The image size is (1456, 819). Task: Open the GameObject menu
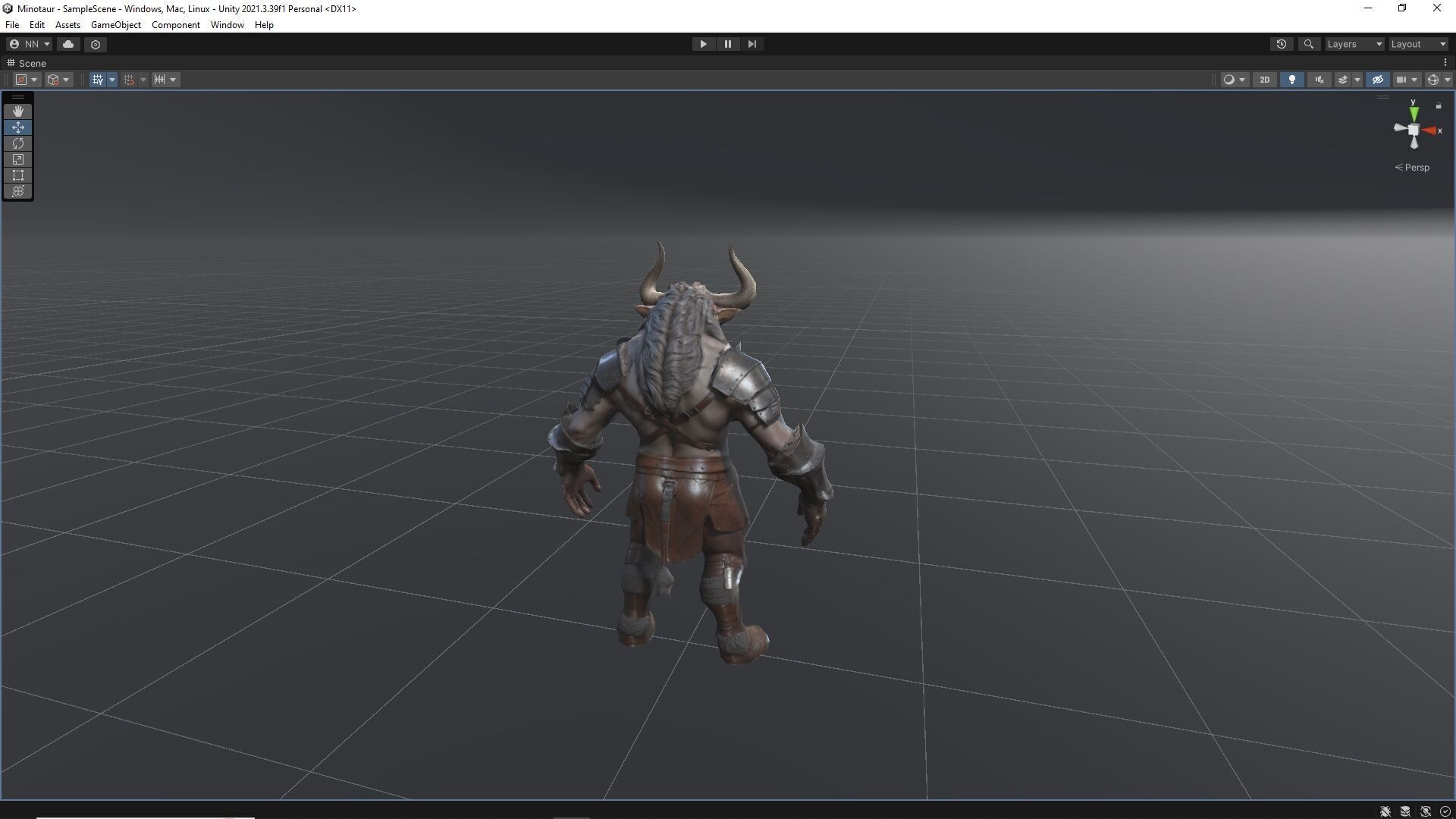click(x=116, y=25)
